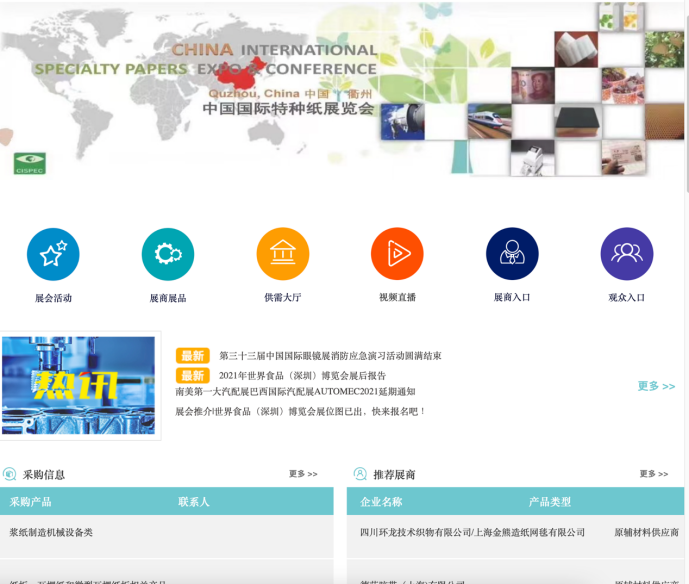Open the purple 观众入口 audience icon

point(627,254)
